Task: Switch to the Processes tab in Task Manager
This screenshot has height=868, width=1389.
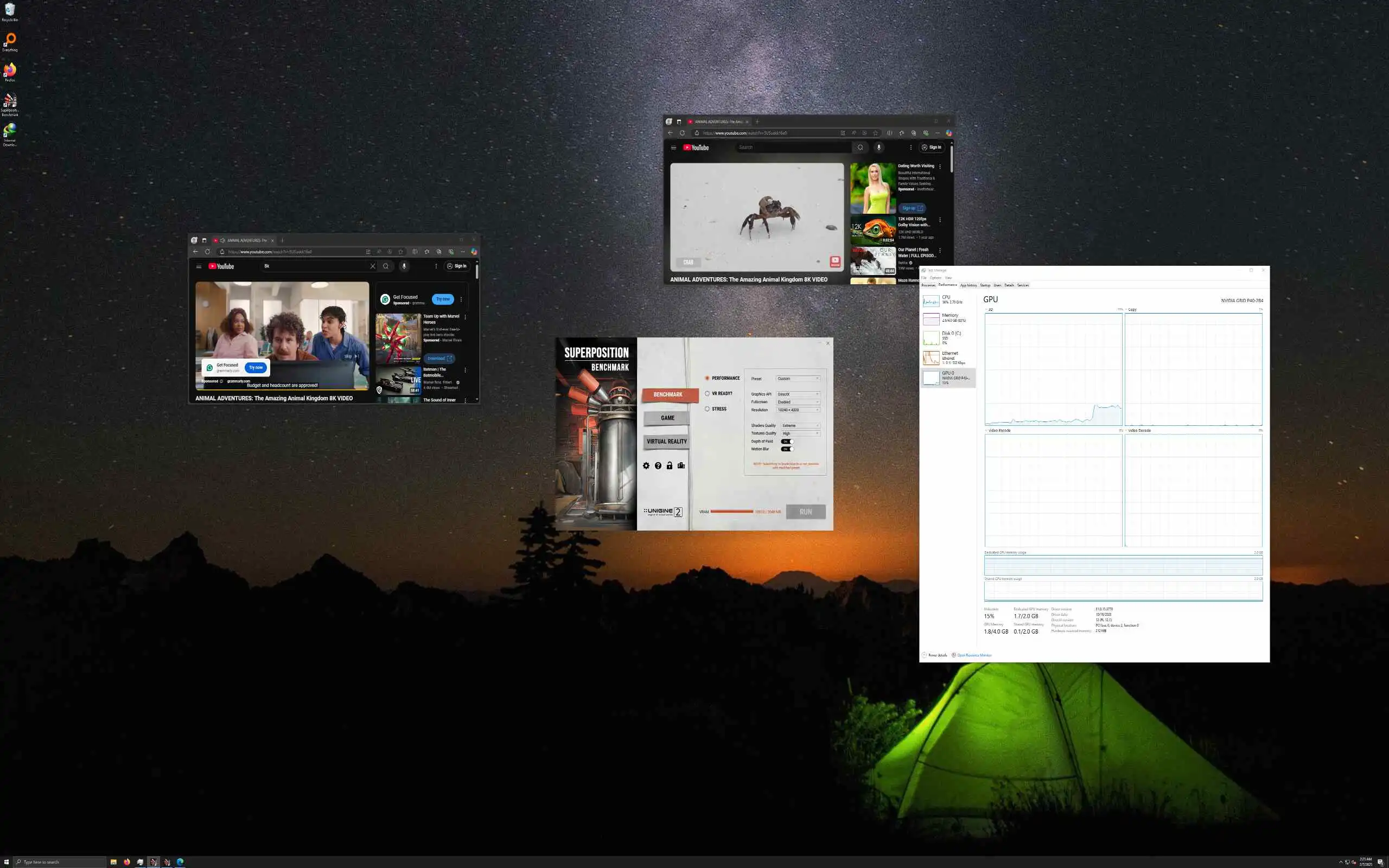Action: [928, 285]
